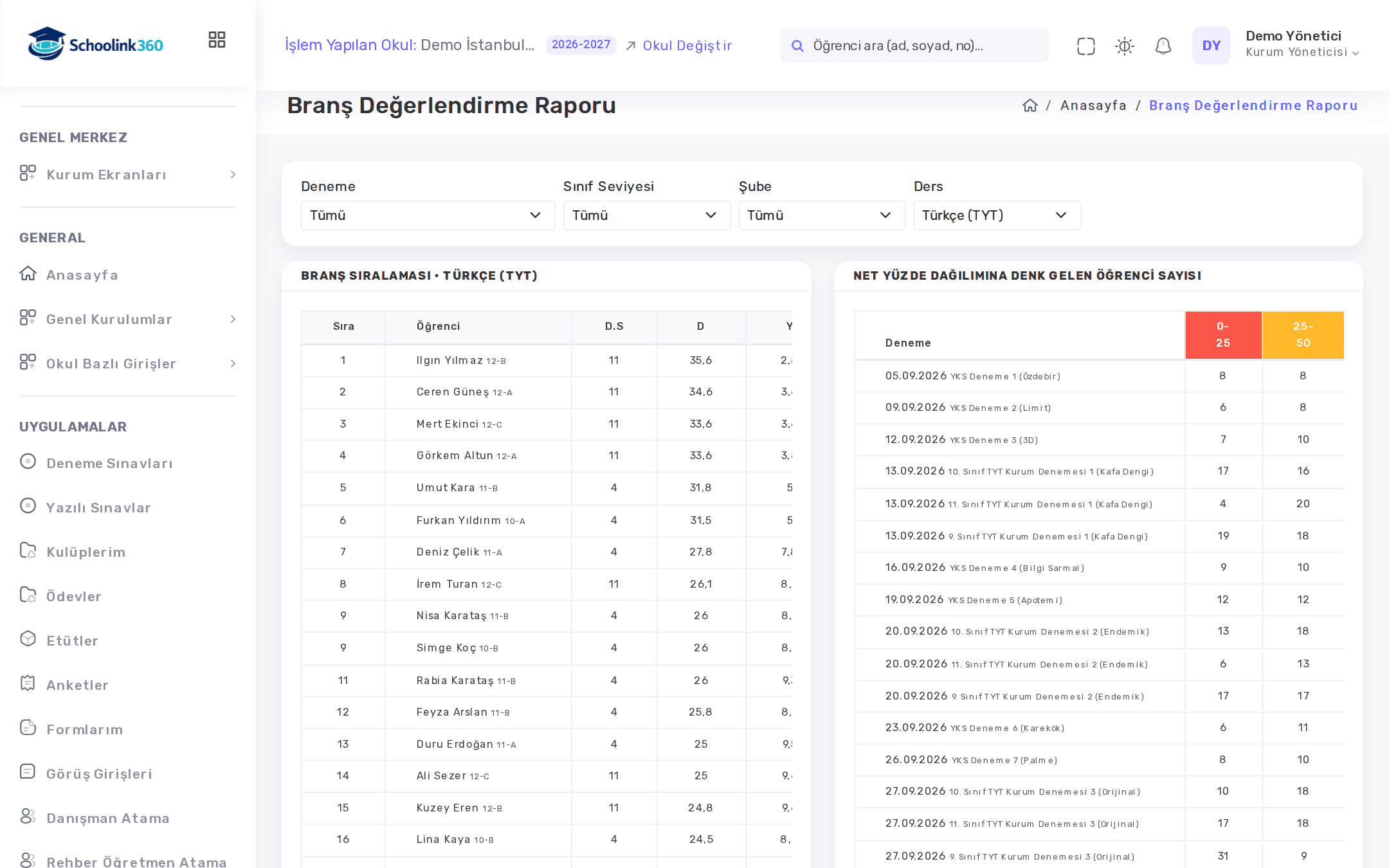The height and width of the screenshot is (868, 1389).
Task: Open the Demo Yönetici profile menu
Action: 1302,44
